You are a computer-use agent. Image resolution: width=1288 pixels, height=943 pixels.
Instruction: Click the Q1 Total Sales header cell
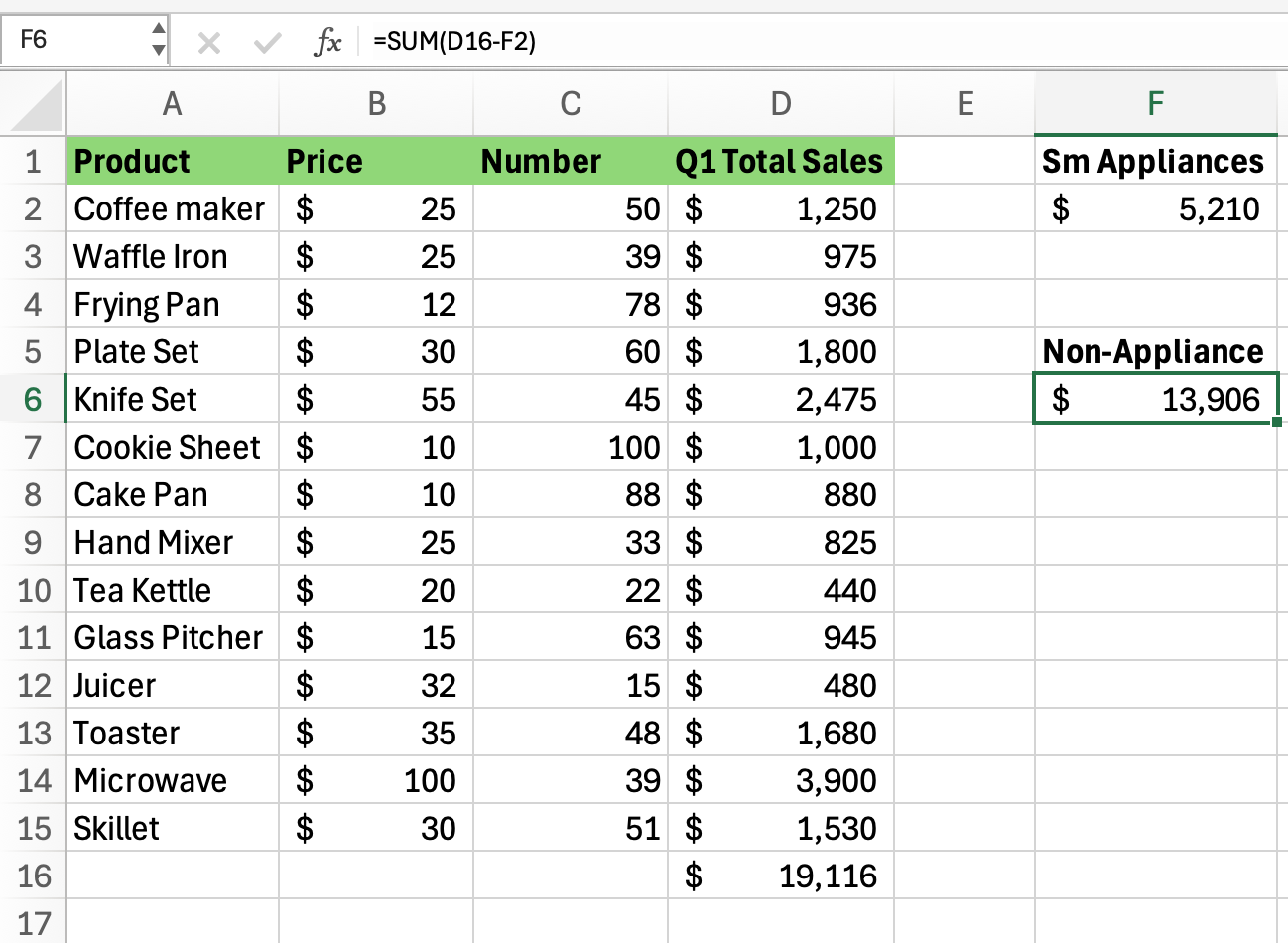tap(781, 161)
